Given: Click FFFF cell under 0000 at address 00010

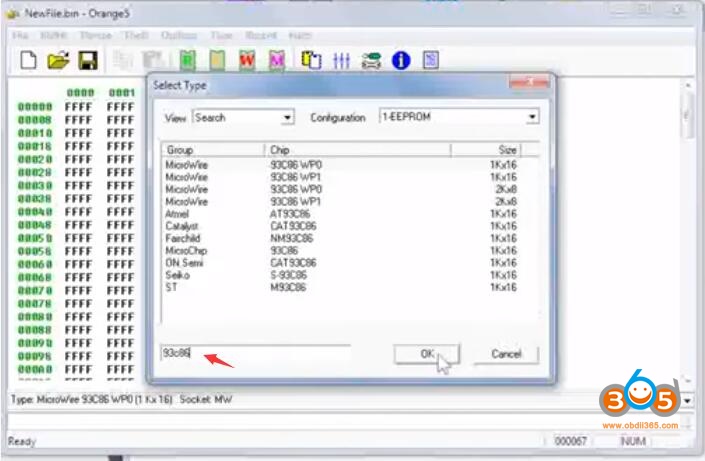Looking at the screenshot, I should (x=78, y=133).
